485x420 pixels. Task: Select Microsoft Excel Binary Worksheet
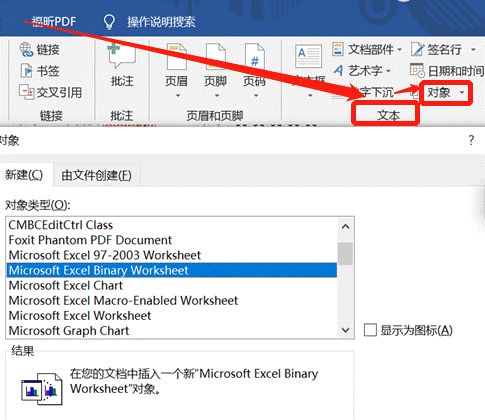(x=172, y=270)
